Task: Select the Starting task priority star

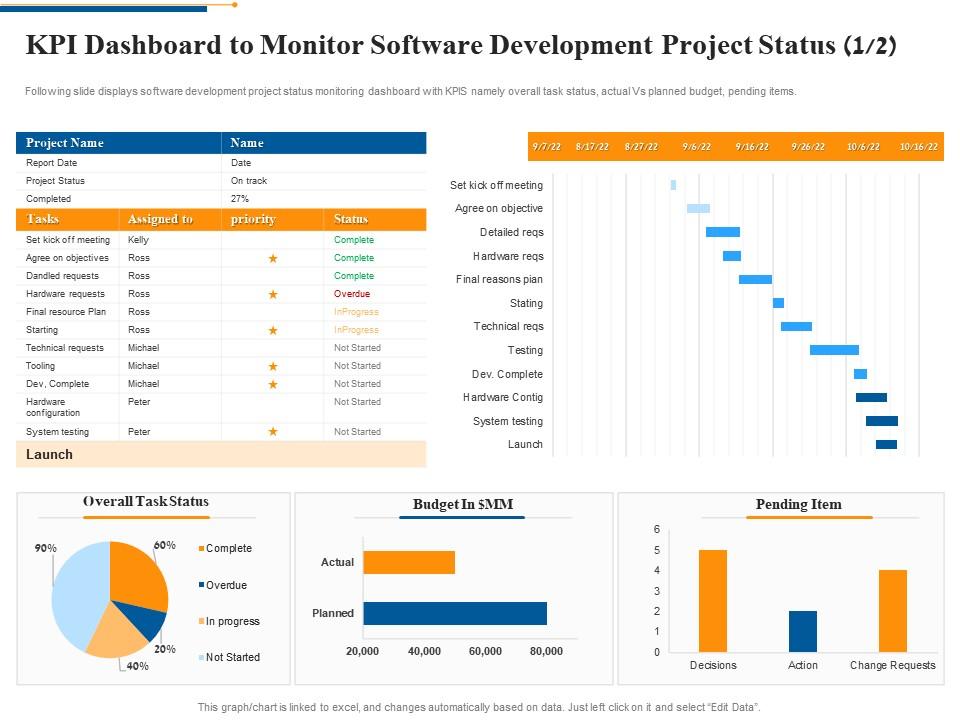Action: click(x=271, y=329)
